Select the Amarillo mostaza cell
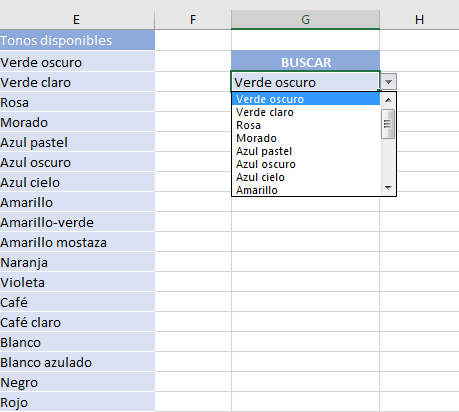This screenshot has height=412, width=459. click(x=77, y=241)
